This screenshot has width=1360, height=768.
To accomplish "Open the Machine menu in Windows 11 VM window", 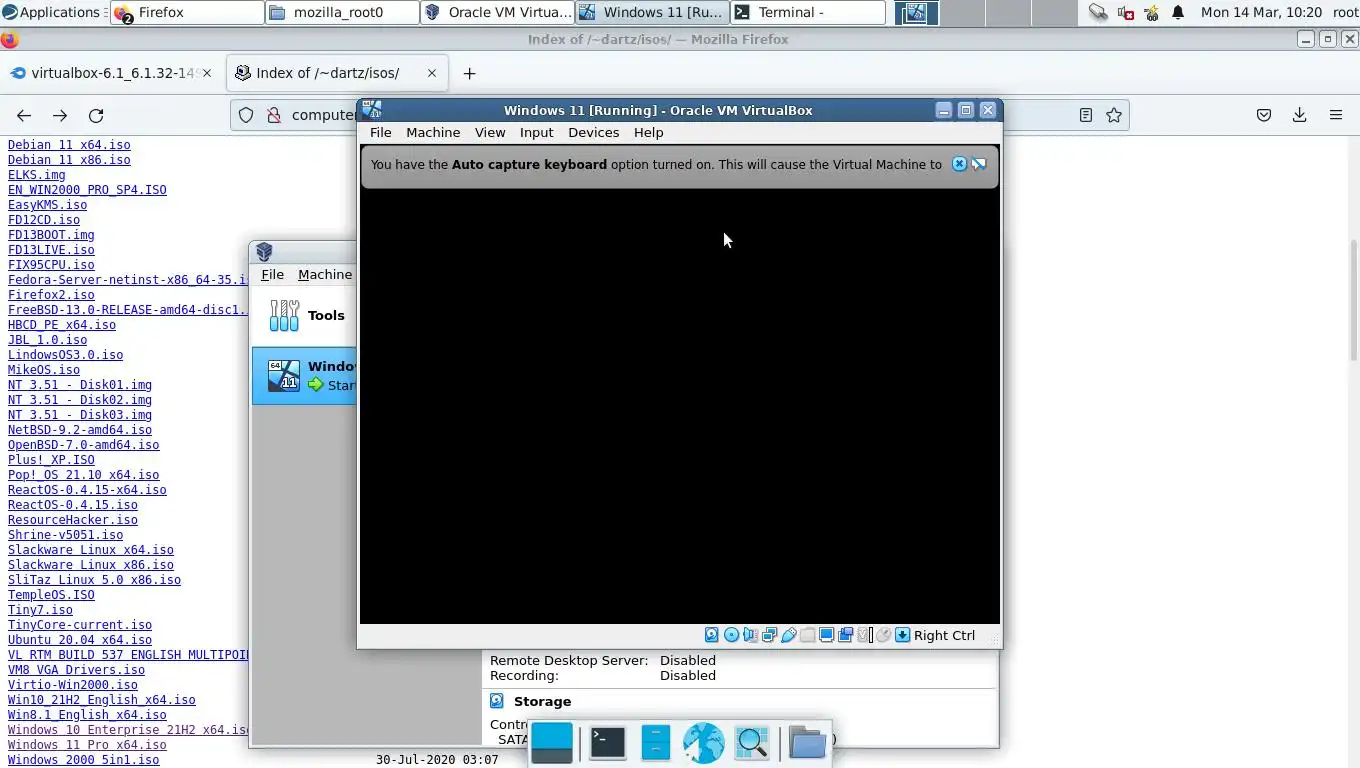I will coord(433,132).
